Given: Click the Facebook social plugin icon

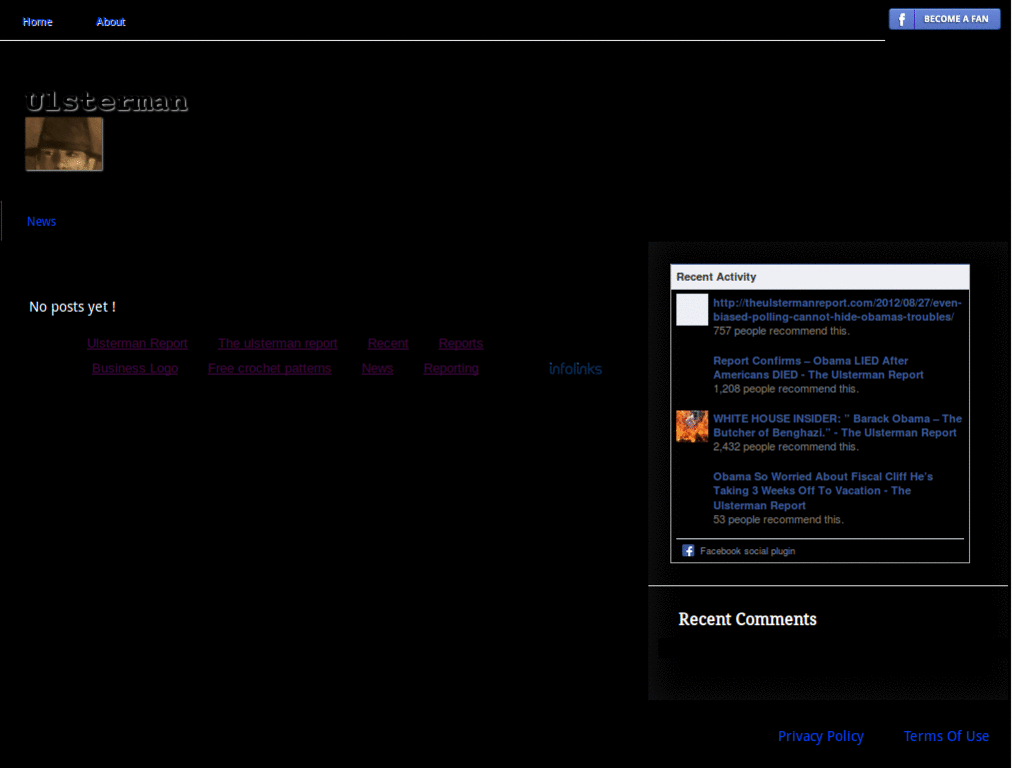Looking at the screenshot, I should 688,551.
